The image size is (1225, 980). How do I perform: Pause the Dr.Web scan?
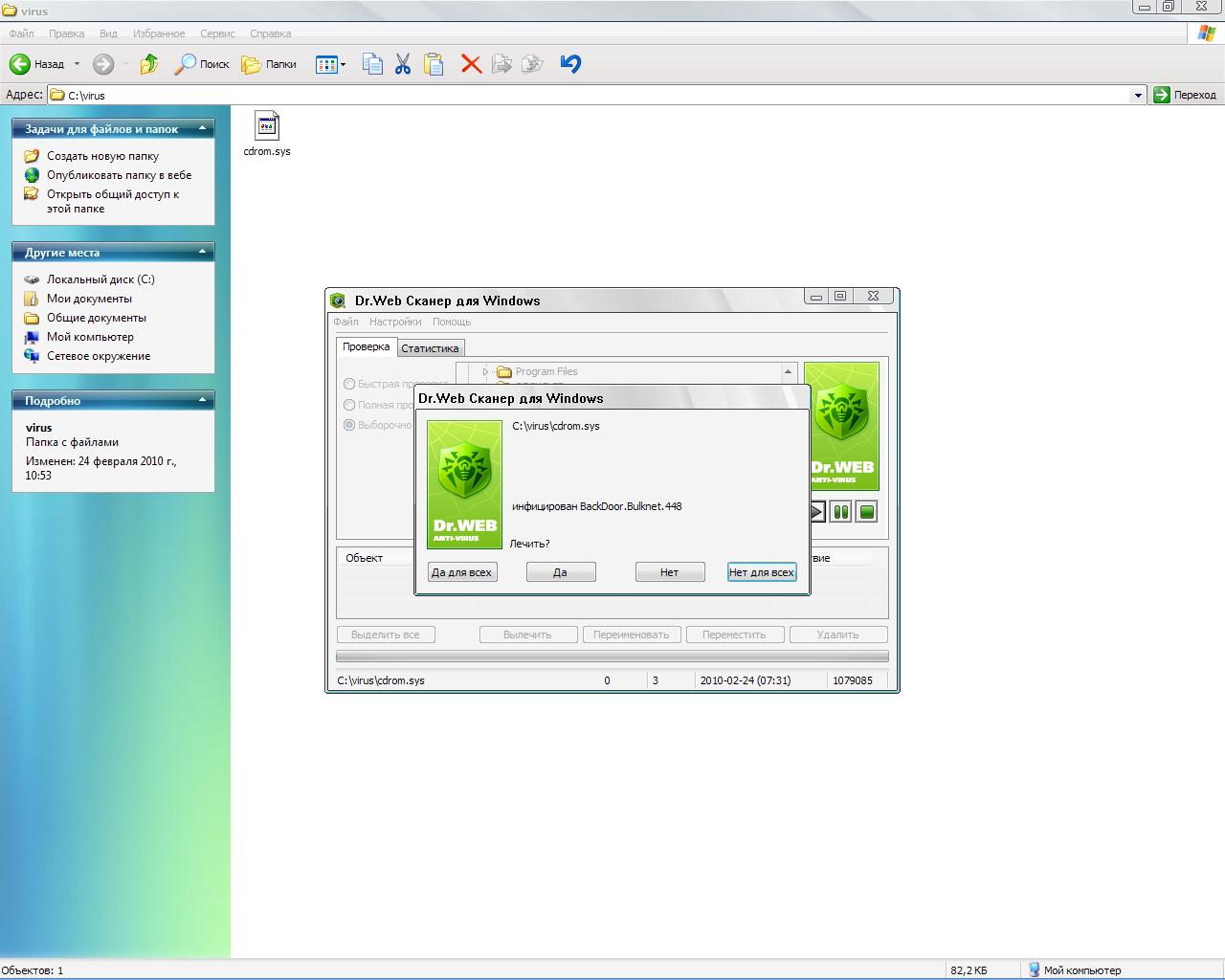click(x=841, y=512)
